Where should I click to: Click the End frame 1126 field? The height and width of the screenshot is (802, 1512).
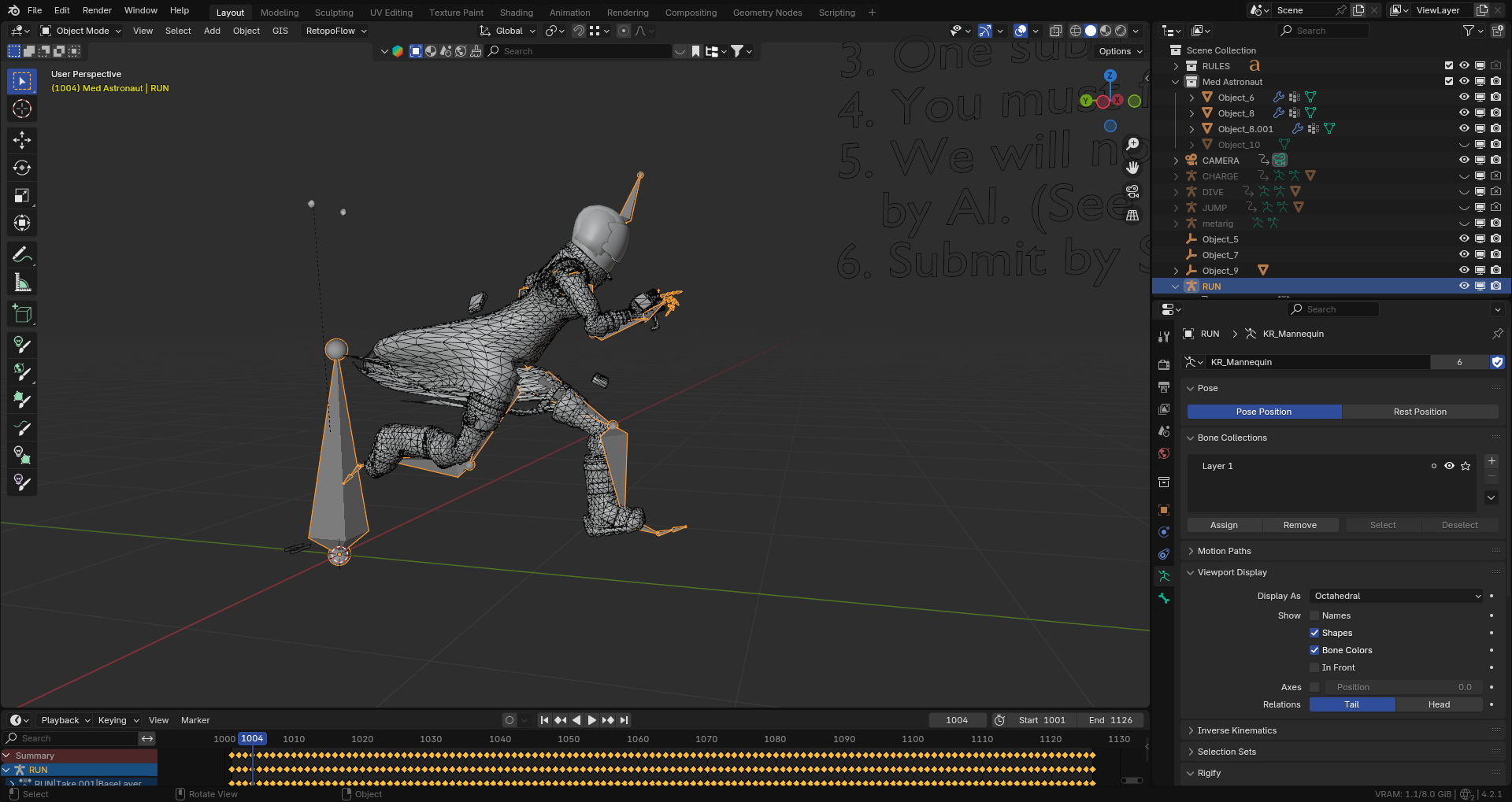pos(1110,720)
